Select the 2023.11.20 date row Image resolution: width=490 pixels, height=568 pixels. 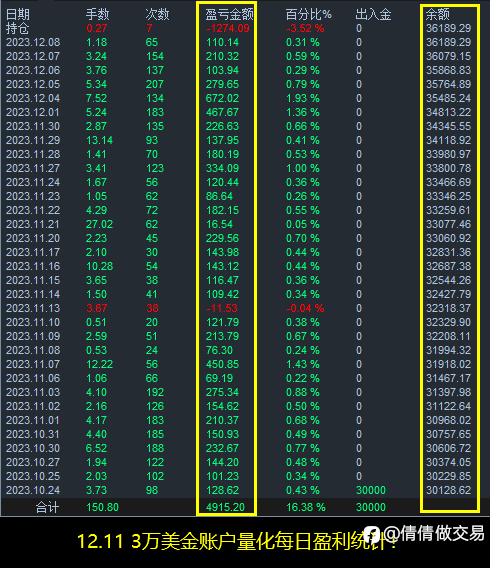tap(33, 238)
